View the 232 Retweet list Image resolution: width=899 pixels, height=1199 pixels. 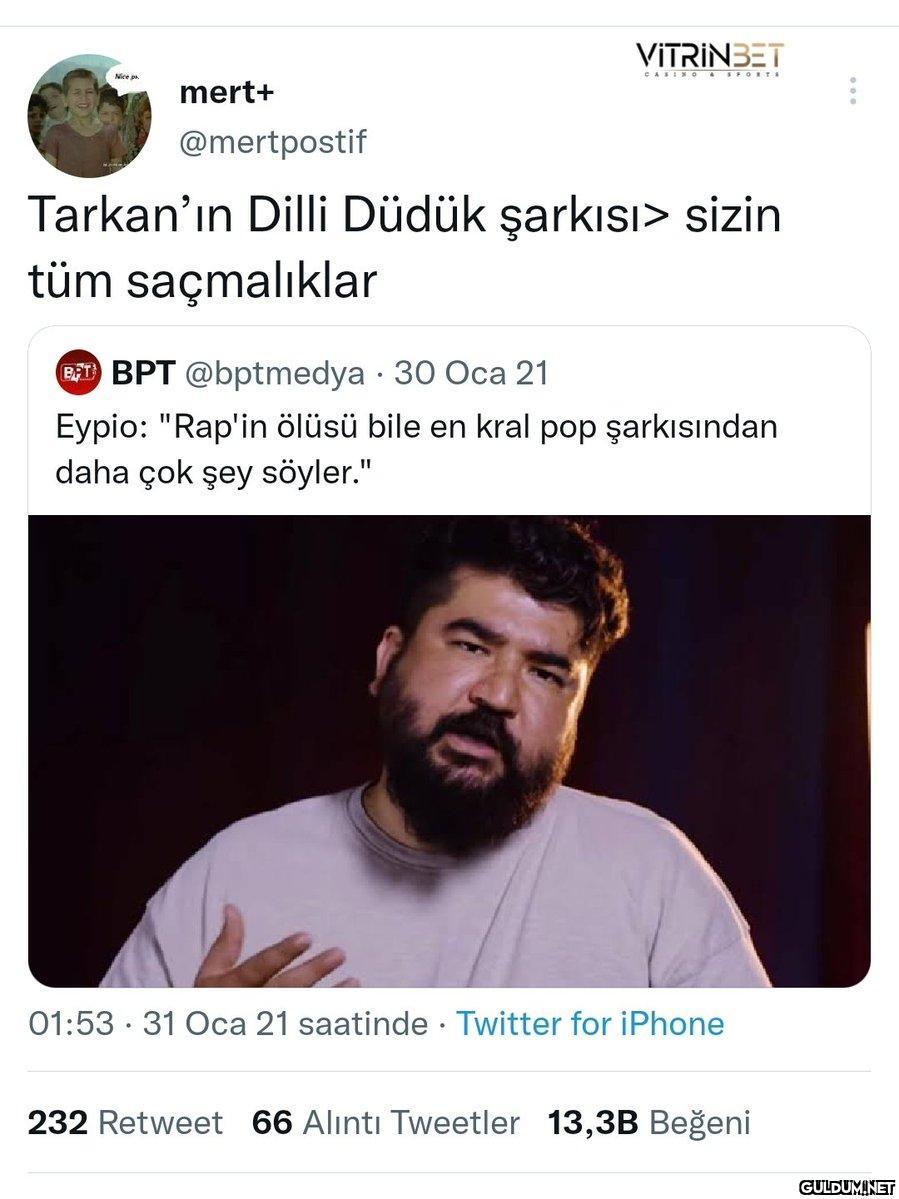[125, 1123]
